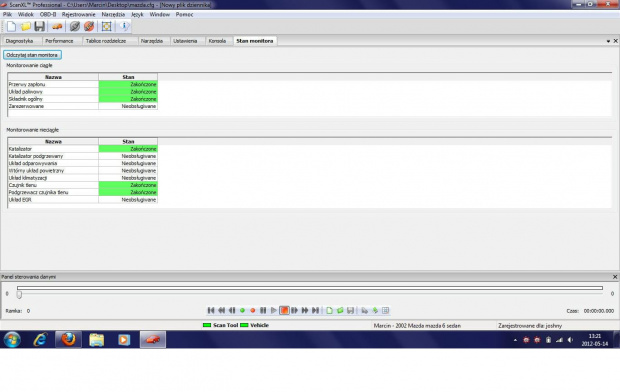Screen dimensions: 620x392
Task: Click the gray connect plug icon
Action: click(x=75, y=27)
